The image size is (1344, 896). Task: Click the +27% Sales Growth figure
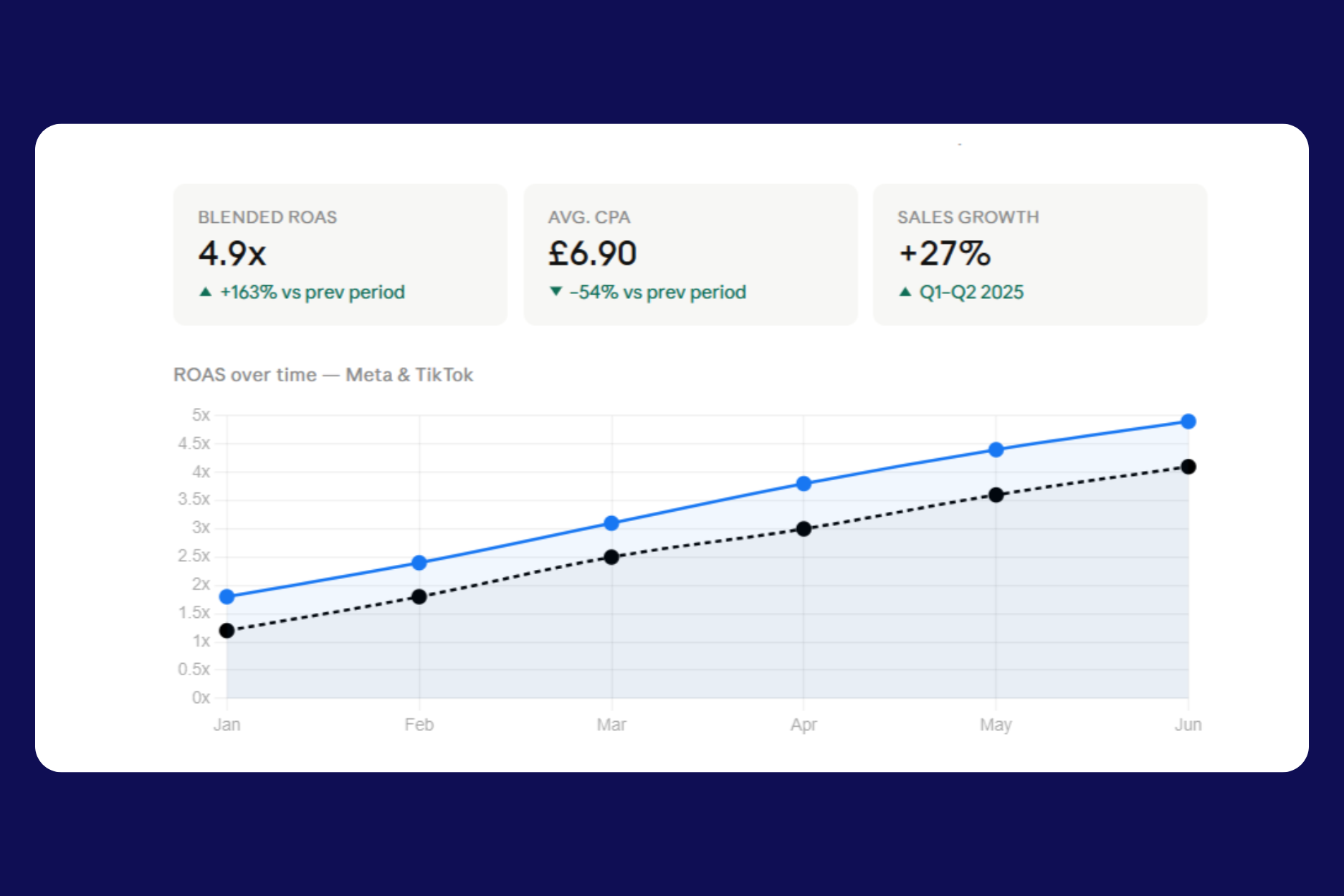[x=945, y=254]
